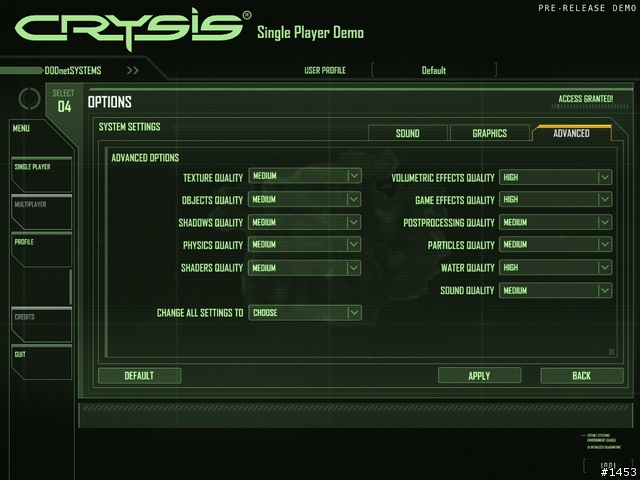Click the Default user profile field
Viewport: 640px width, 480px height.
[x=434, y=70]
